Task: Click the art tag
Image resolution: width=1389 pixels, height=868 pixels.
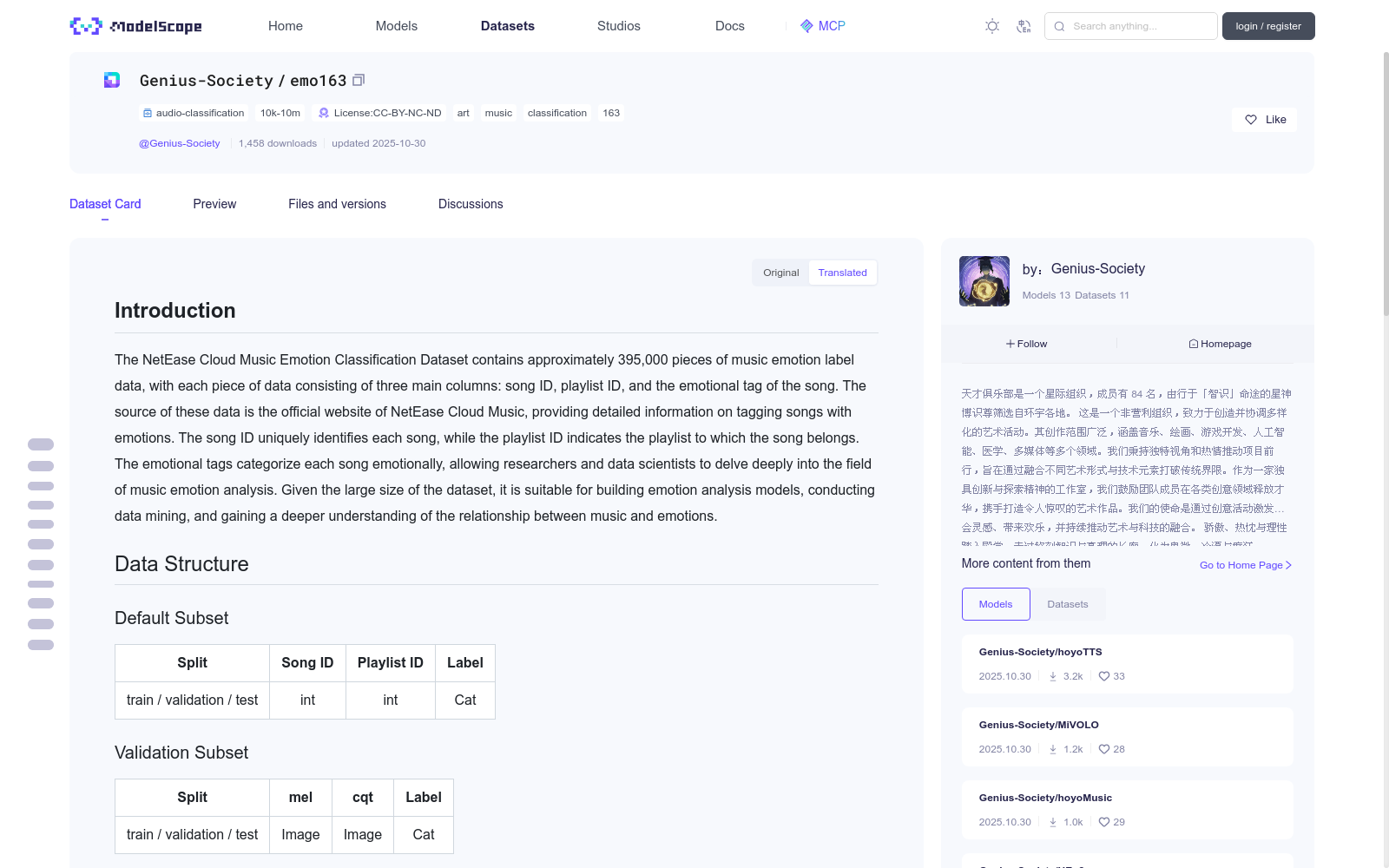Action: pyautogui.click(x=464, y=113)
